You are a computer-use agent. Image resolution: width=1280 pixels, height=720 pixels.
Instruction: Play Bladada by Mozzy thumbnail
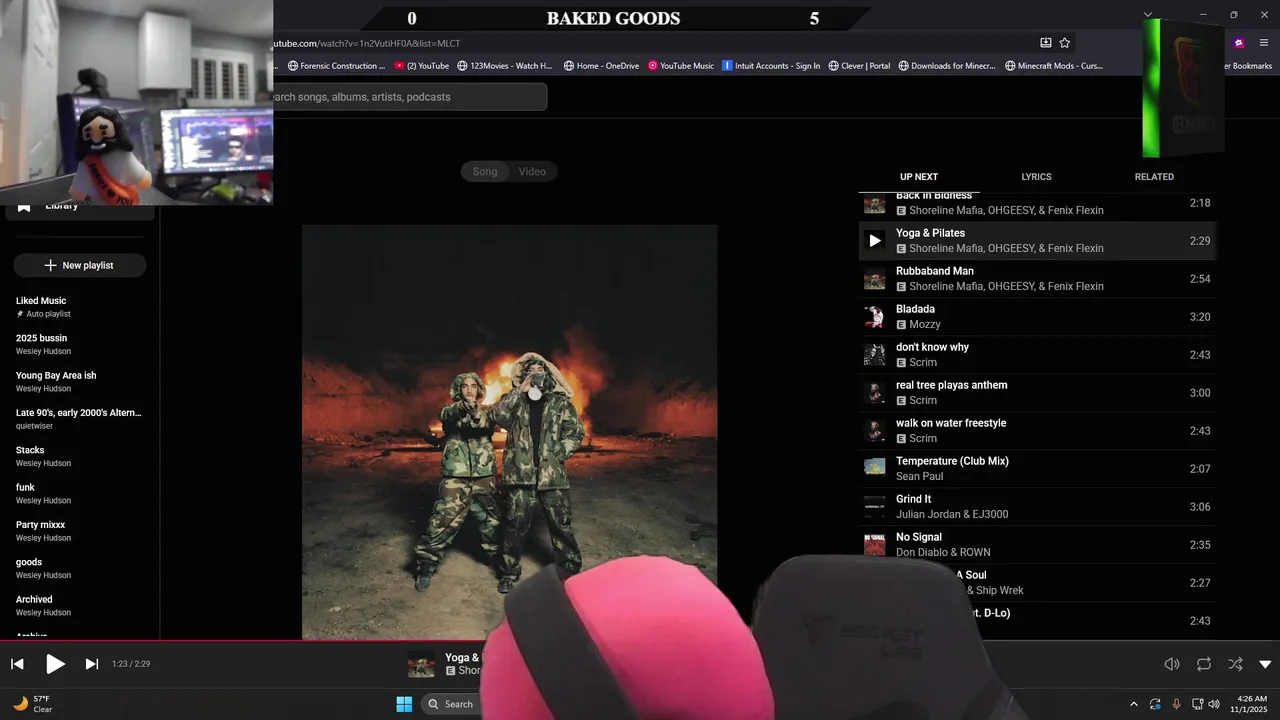[x=875, y=317]
